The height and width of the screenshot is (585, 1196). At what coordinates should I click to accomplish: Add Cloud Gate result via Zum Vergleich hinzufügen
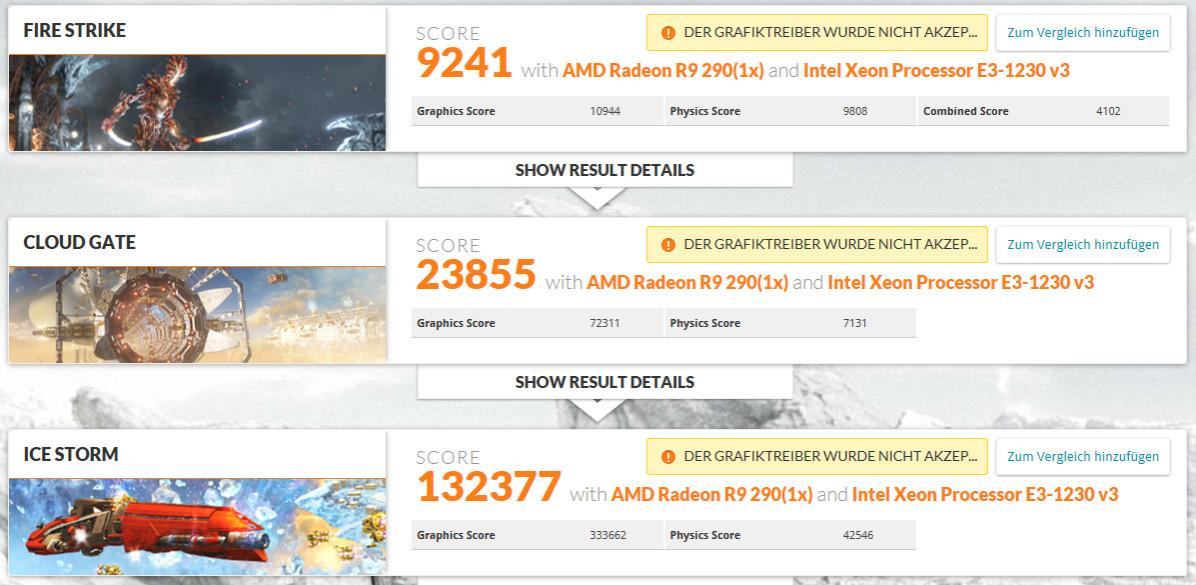1082,245
